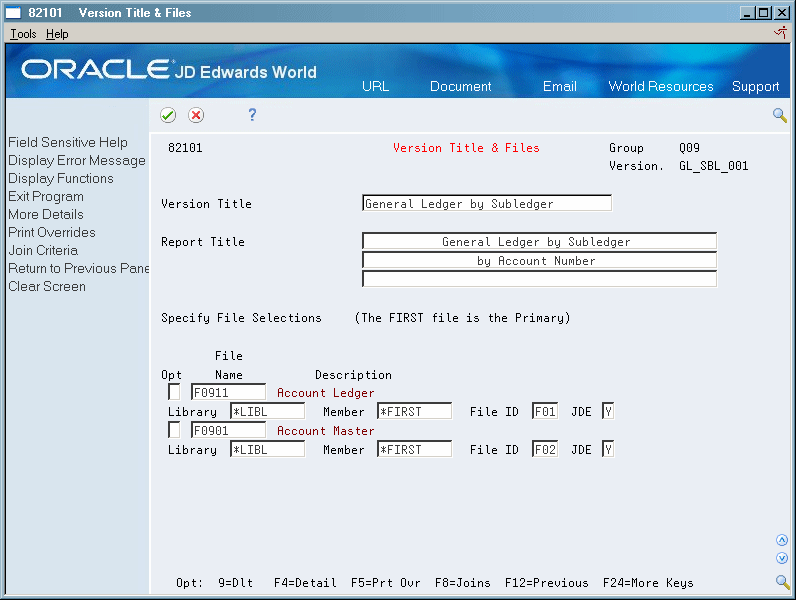The image size is (796, 600).
Task: Select Display Error Message
Action: click(77, 160)
